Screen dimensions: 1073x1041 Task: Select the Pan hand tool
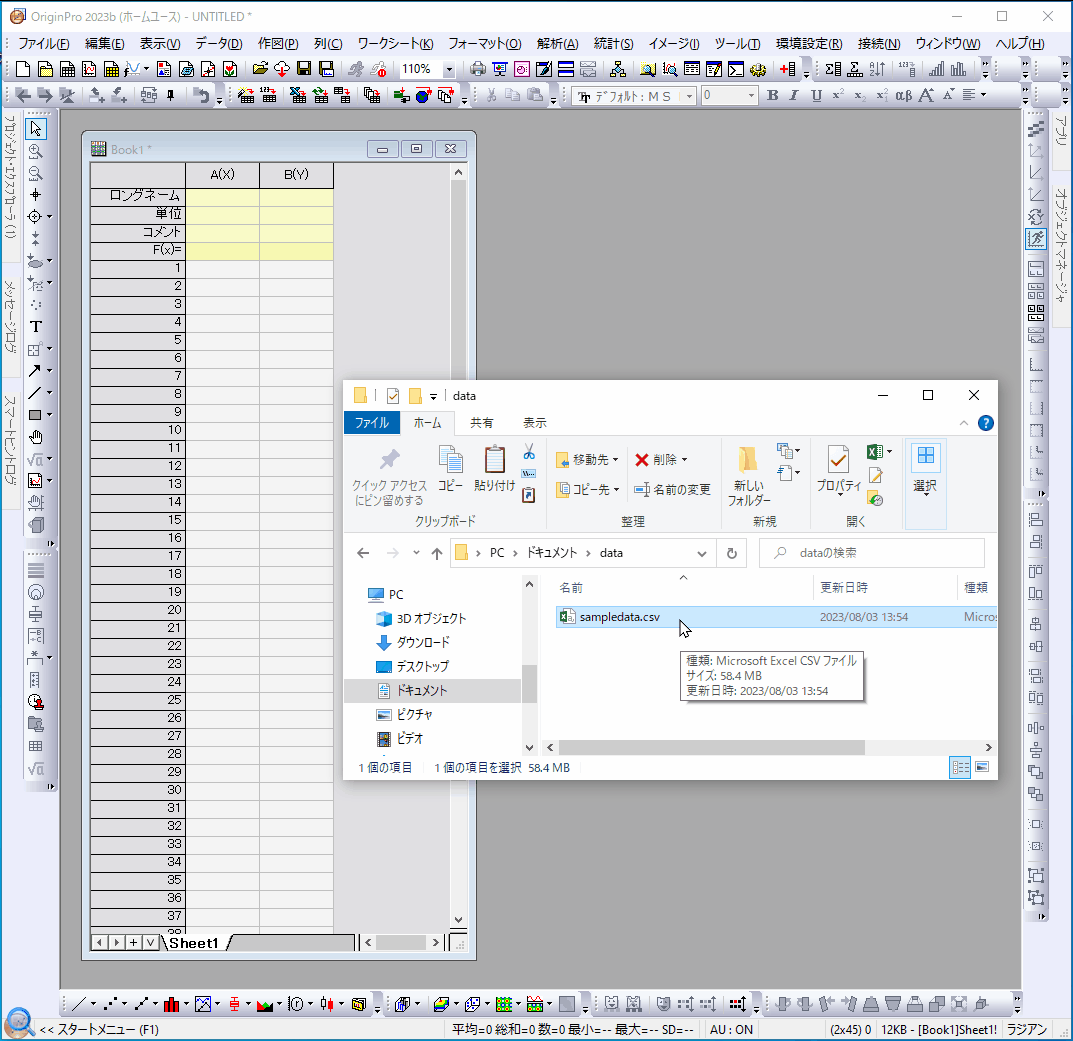pos(36,437)
